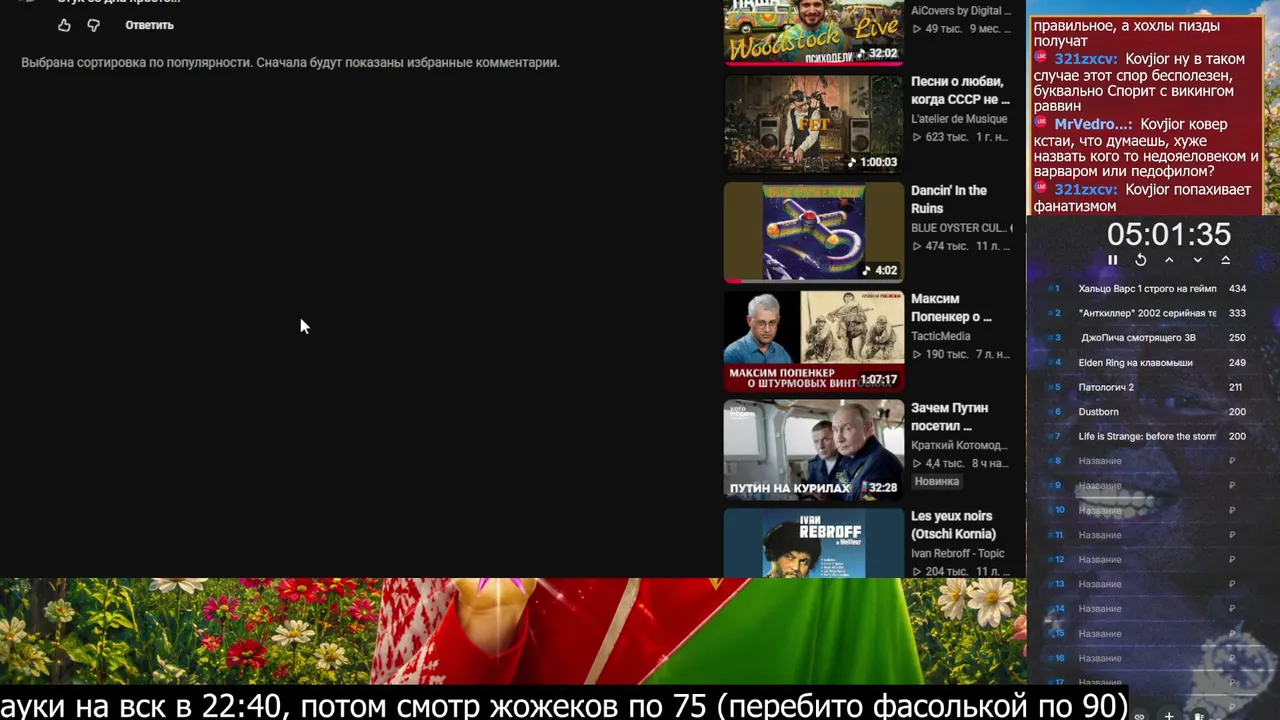The image size is (1280, 720).
Task: Dislike the comment with the thumbs-down icon
Action: coord(93,25)
